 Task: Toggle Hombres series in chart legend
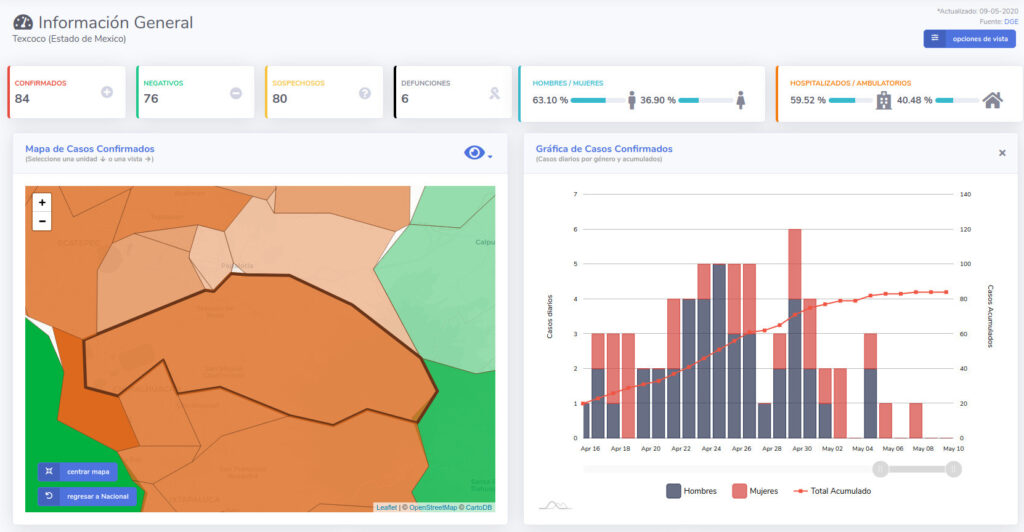691,491
